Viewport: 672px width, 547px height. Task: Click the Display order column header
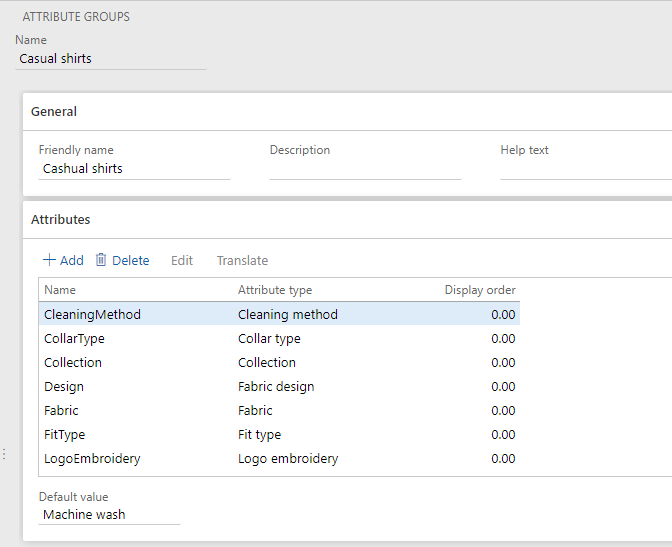[480, 290]
